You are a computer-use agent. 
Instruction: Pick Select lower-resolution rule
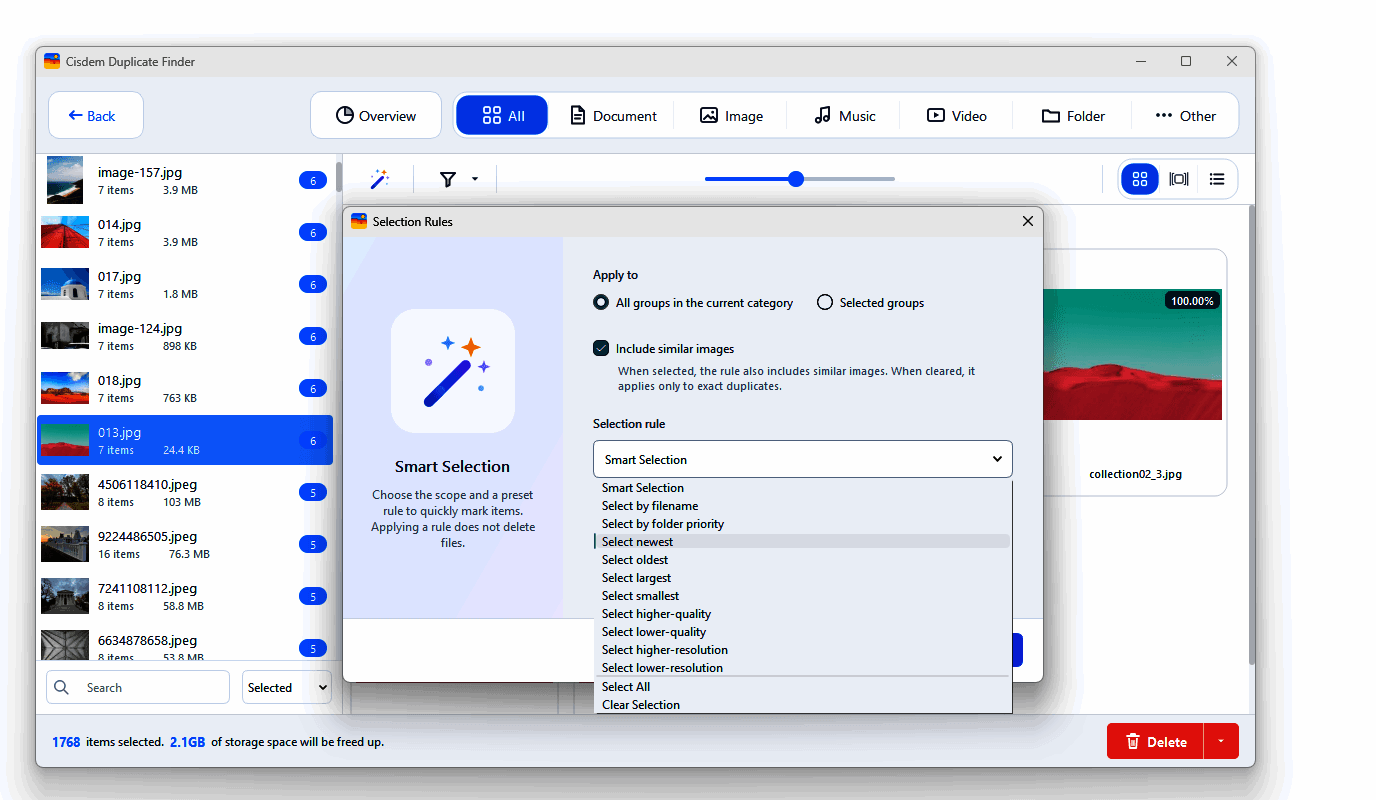(802, 668)
